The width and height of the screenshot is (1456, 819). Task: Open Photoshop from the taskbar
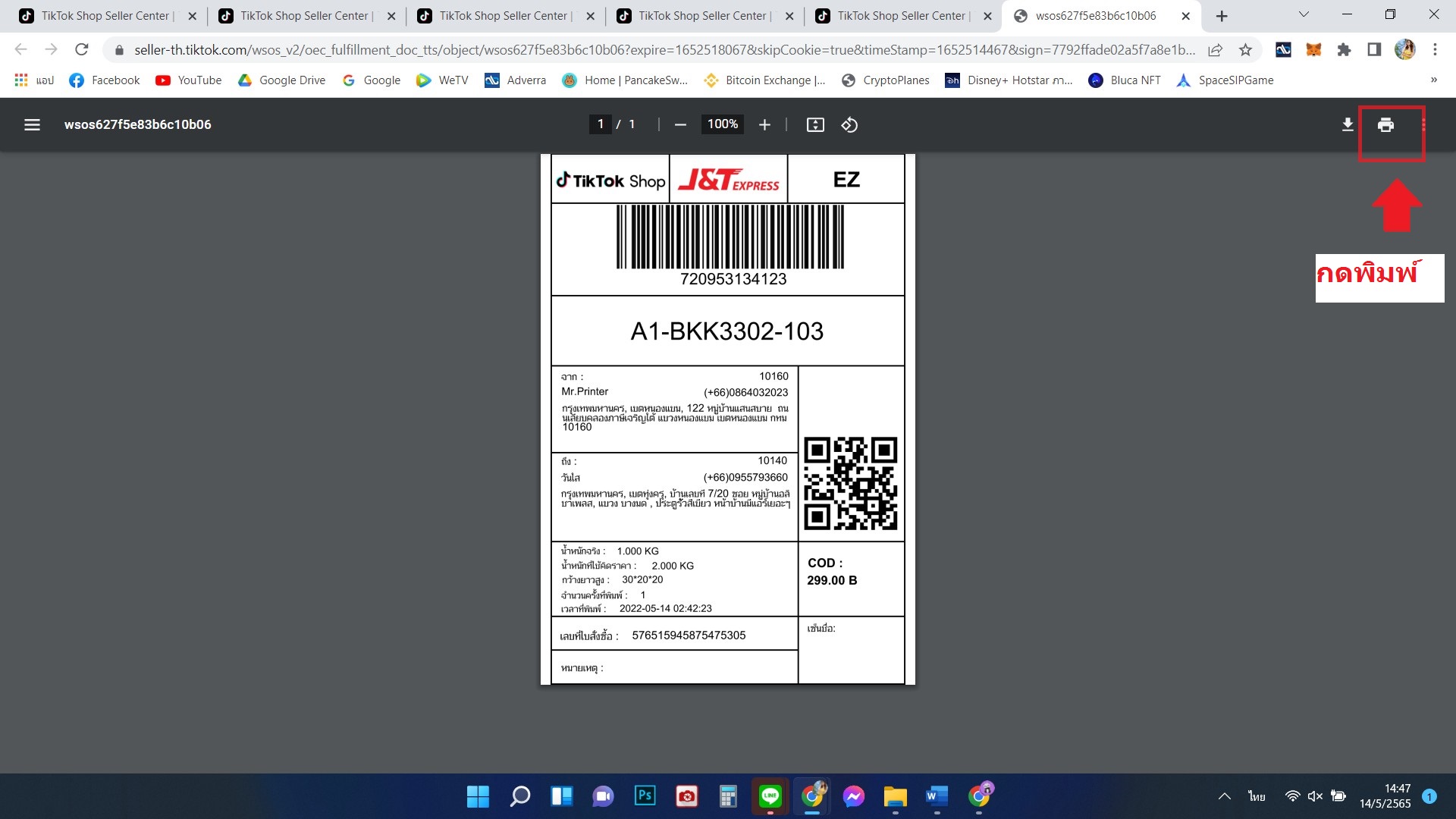(645, 796)
